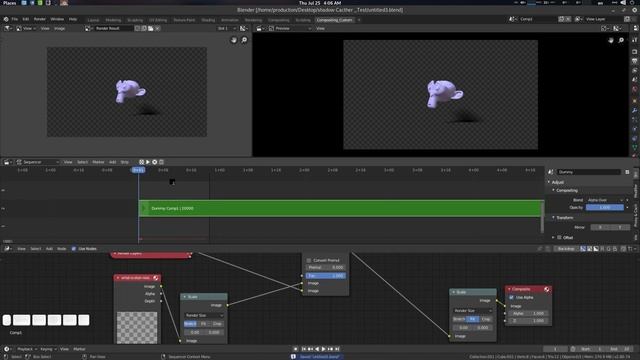Click the Fac slider on the Alpha Over node
This screenshot has height=360, width=640.
click(x=326, y=276)
